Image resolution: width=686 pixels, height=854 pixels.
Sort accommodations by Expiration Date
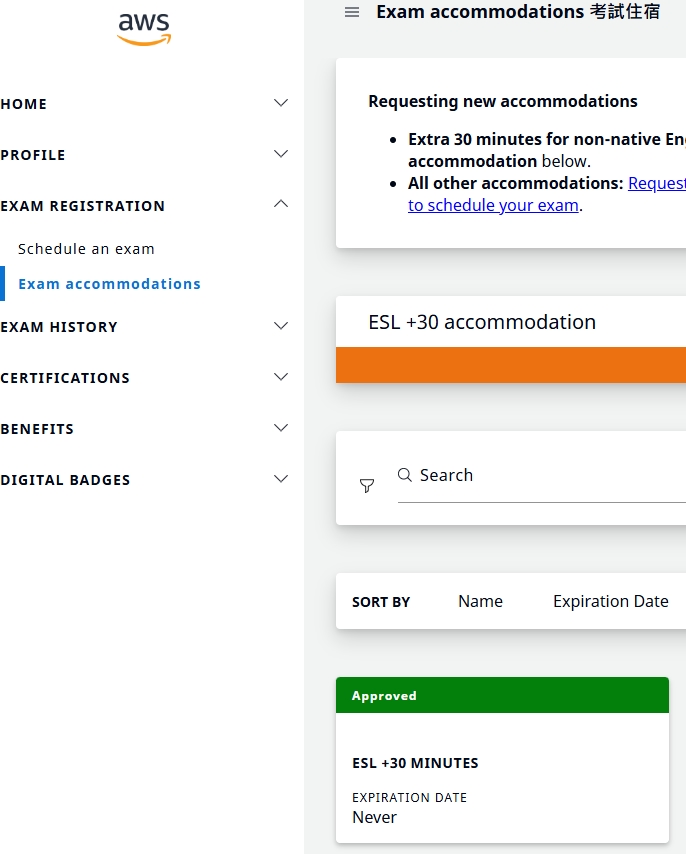click(x=610, y=601)
